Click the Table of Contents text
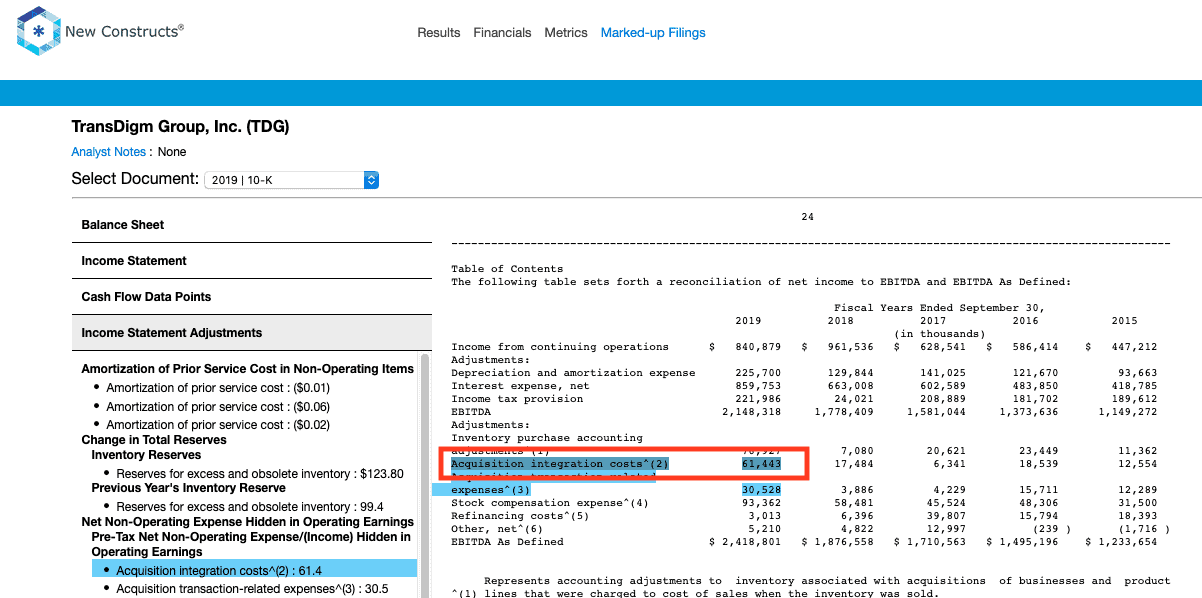This screenshot has height=598, width=1202. pyautogui.click(x=507, y=269)
